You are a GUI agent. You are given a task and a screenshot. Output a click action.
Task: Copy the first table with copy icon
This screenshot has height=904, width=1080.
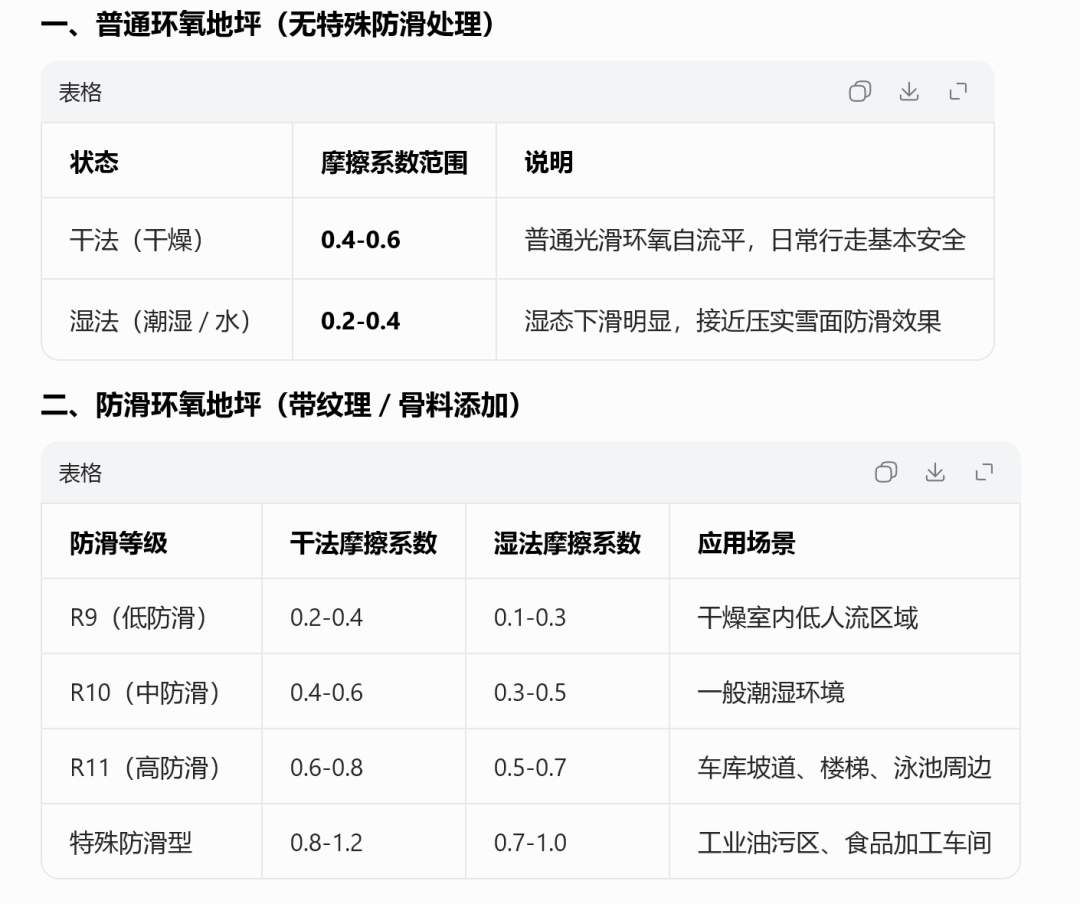tap(860, 92)
